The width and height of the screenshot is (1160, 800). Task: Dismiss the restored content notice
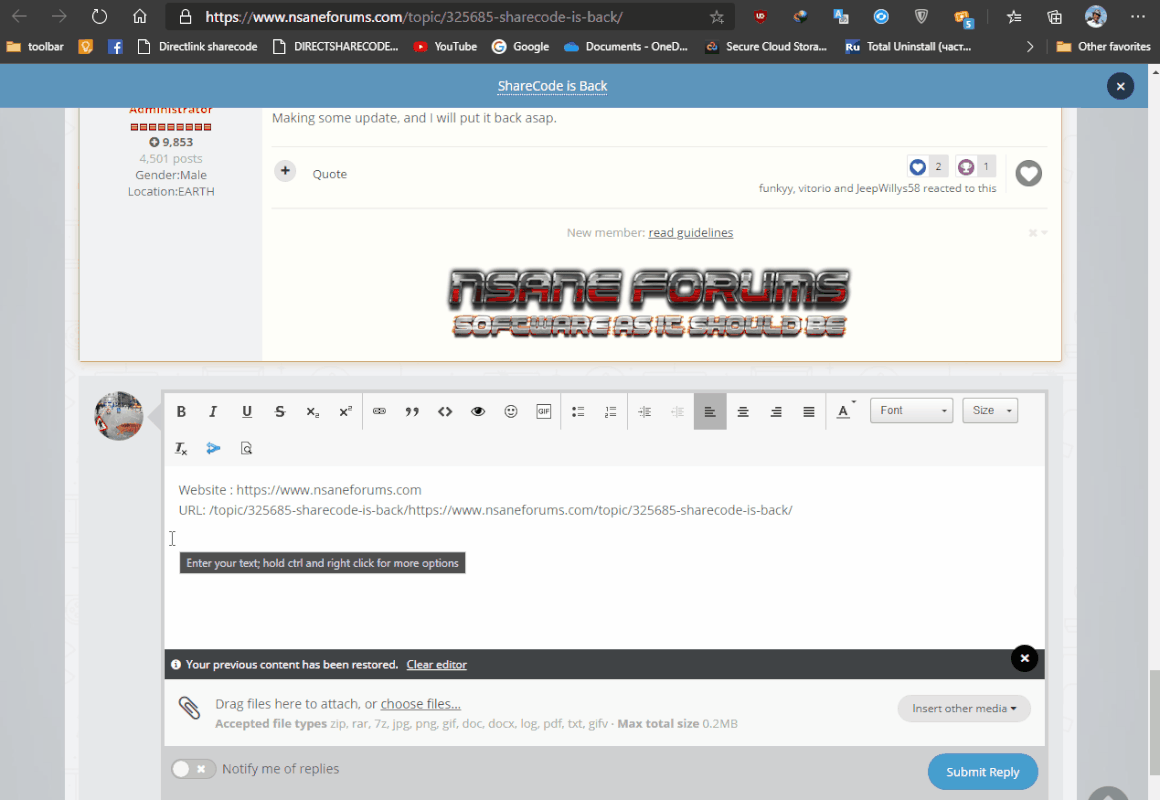tap(1025, 658)
